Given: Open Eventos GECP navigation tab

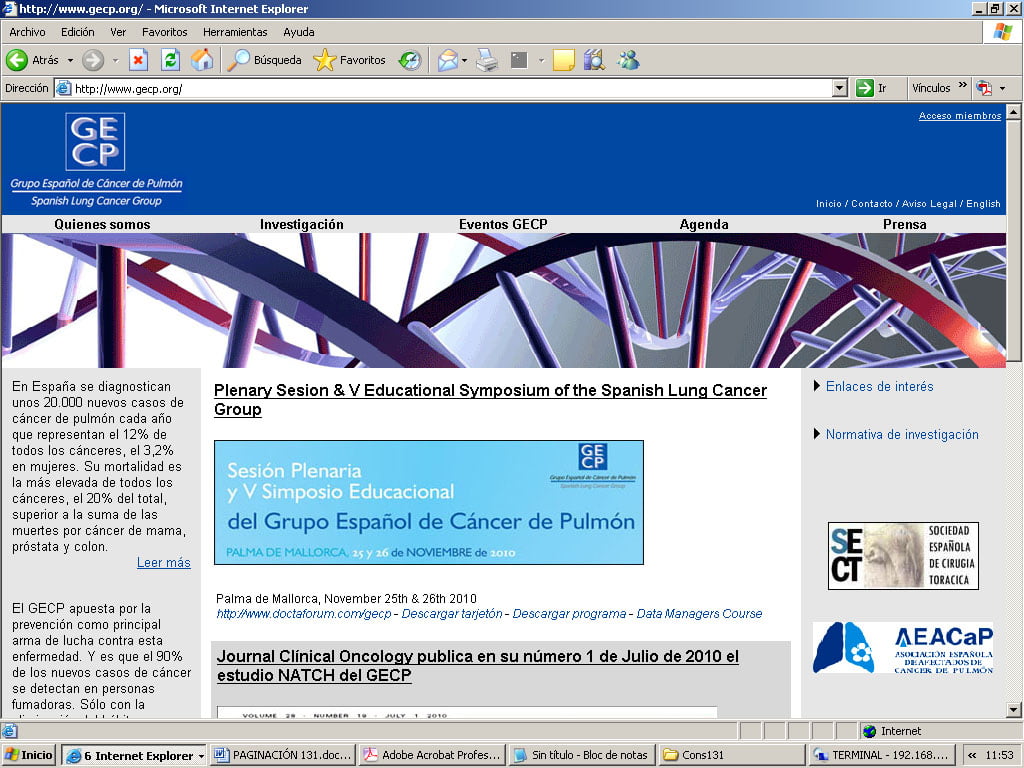Looking at the screenshot, I should 503,224.
